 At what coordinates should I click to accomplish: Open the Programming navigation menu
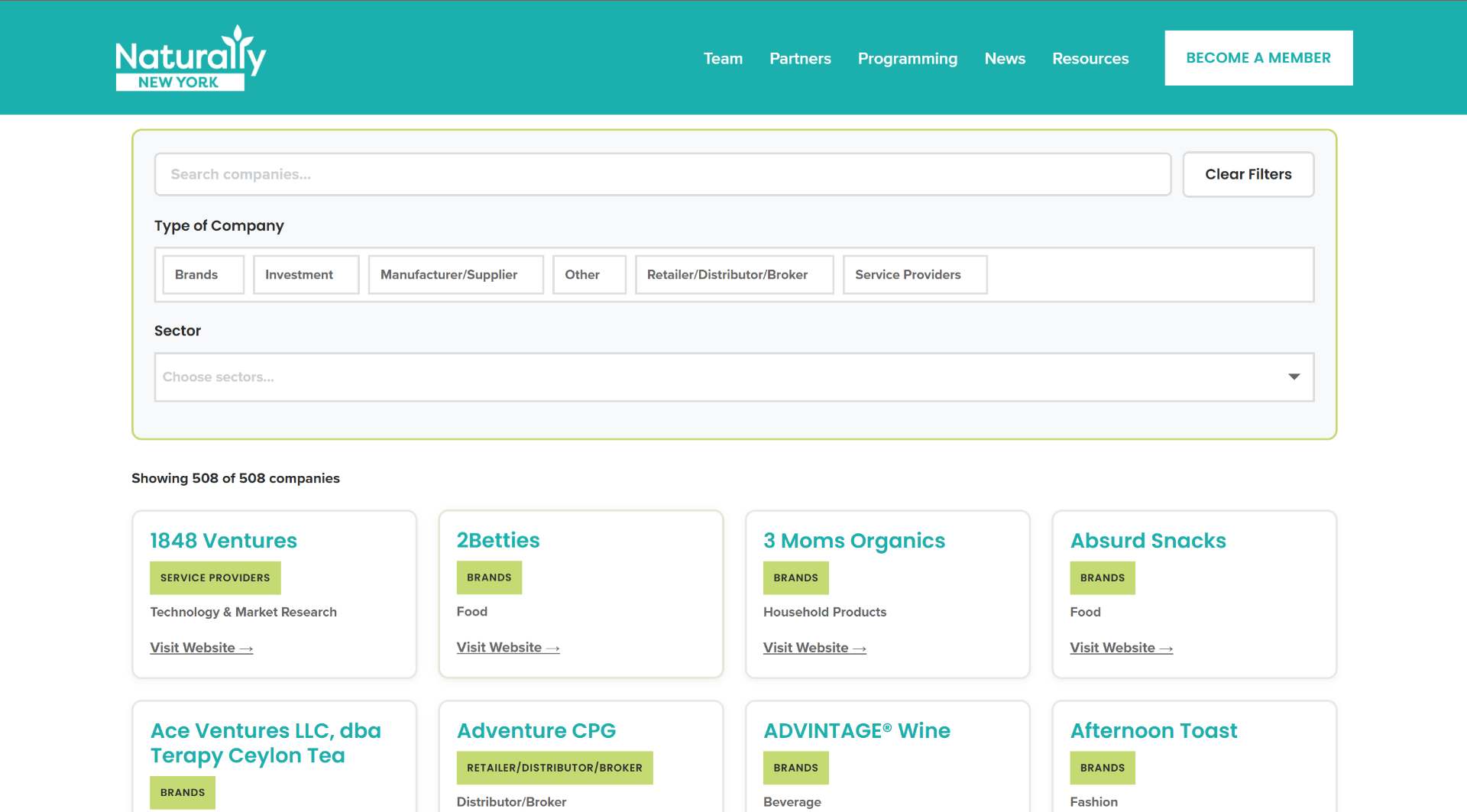pyautogui.click(x=907, y=58)
